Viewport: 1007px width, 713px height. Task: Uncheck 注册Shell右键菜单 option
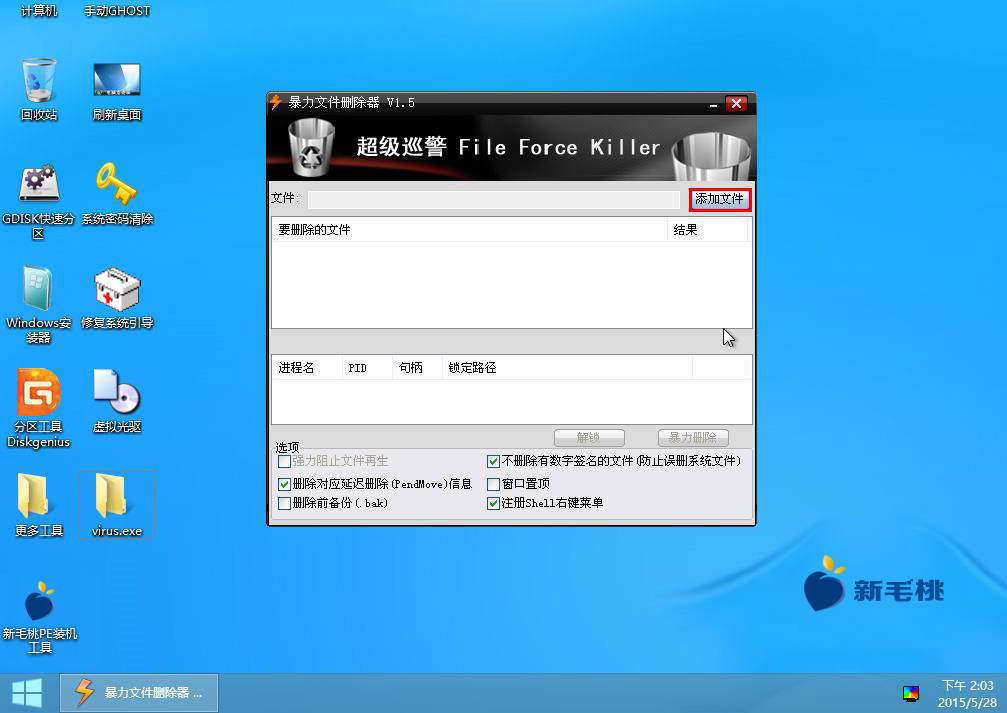[493, 504]
